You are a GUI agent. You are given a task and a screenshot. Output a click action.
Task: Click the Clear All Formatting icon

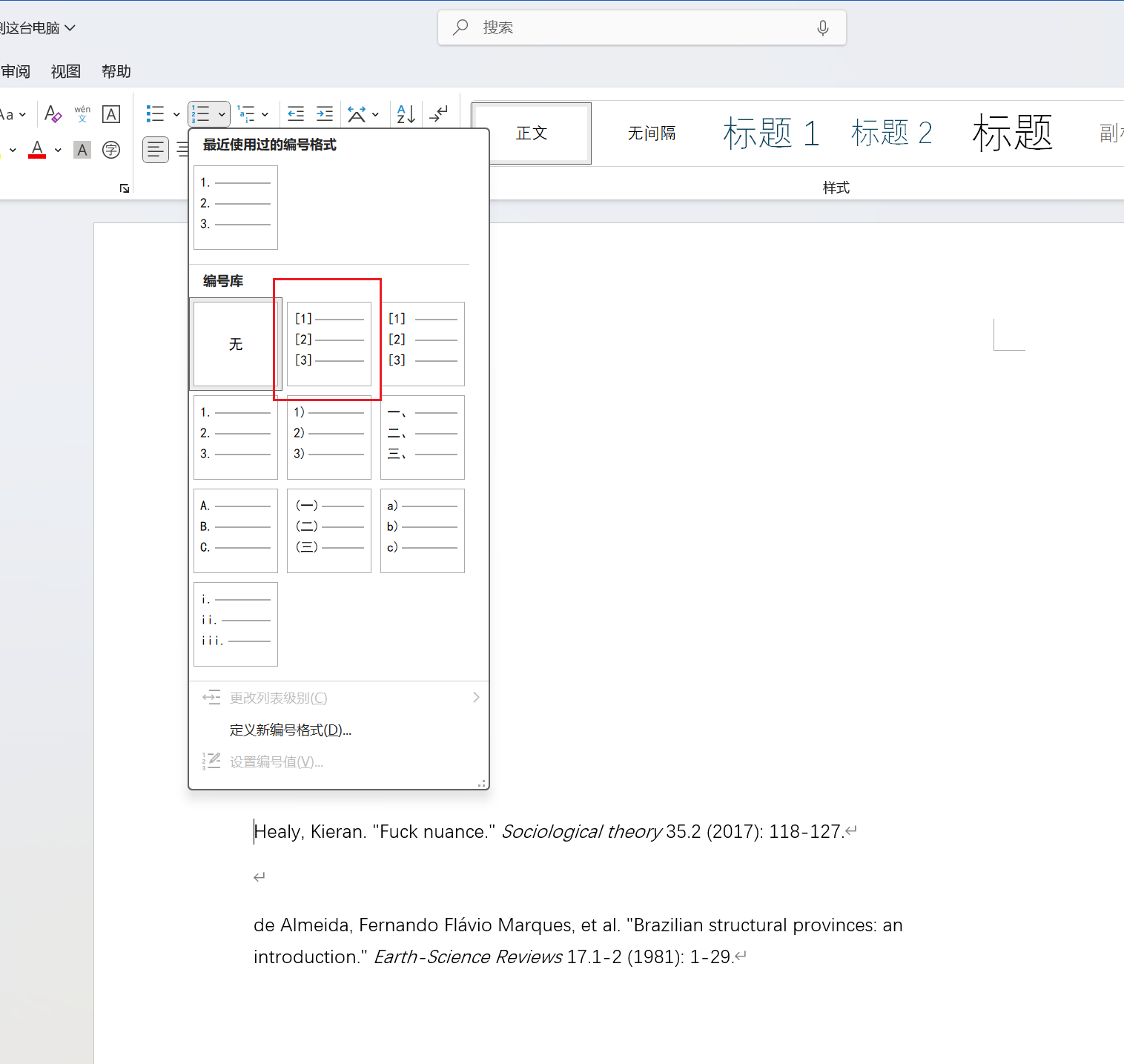[x=53, y=114]
